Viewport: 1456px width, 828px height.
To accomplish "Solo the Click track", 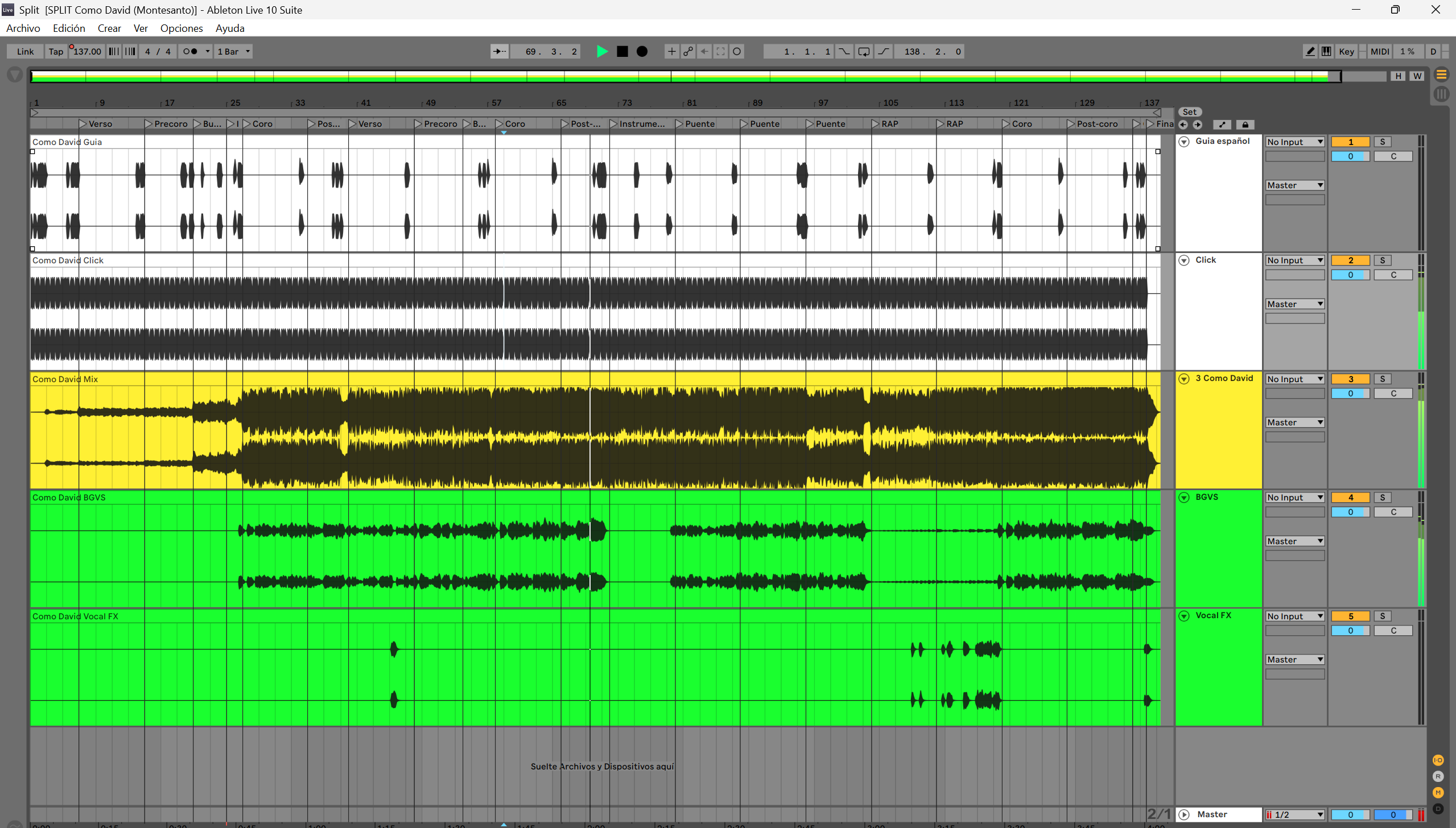I will 1383,260.
